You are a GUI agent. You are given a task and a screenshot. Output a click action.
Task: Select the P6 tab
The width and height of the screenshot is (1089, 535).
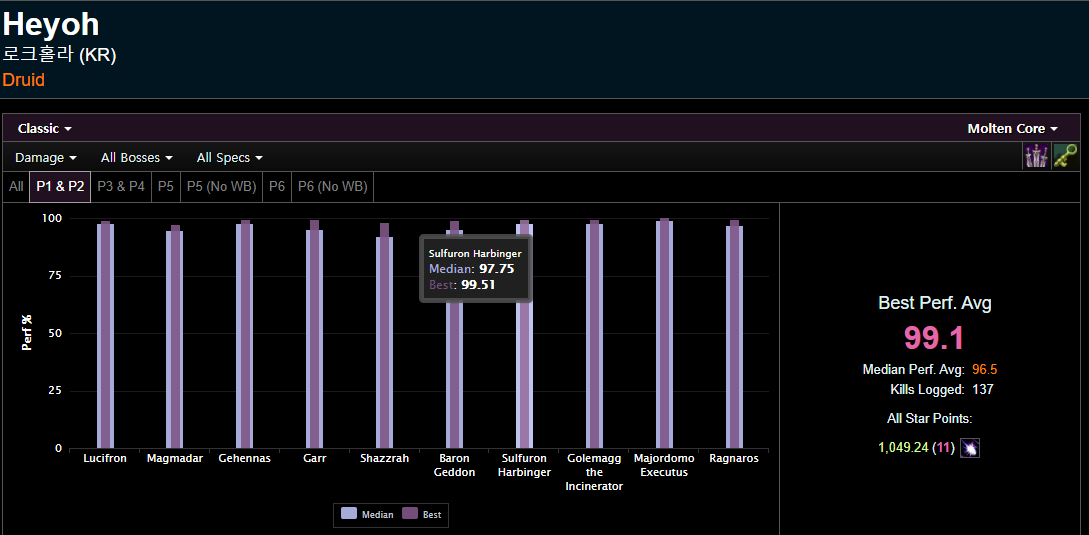[277, 186]
